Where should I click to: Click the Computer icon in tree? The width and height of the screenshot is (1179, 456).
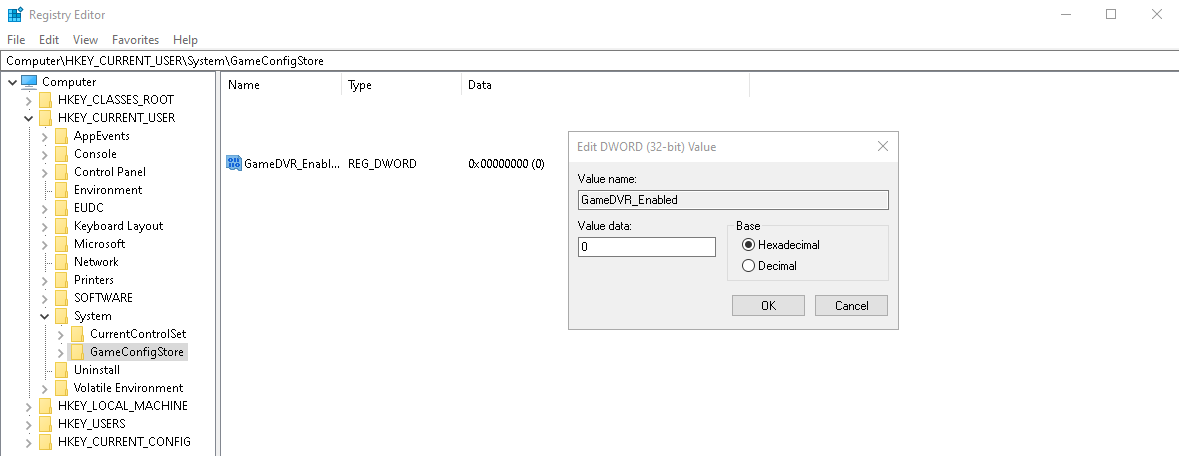(29, 82)
